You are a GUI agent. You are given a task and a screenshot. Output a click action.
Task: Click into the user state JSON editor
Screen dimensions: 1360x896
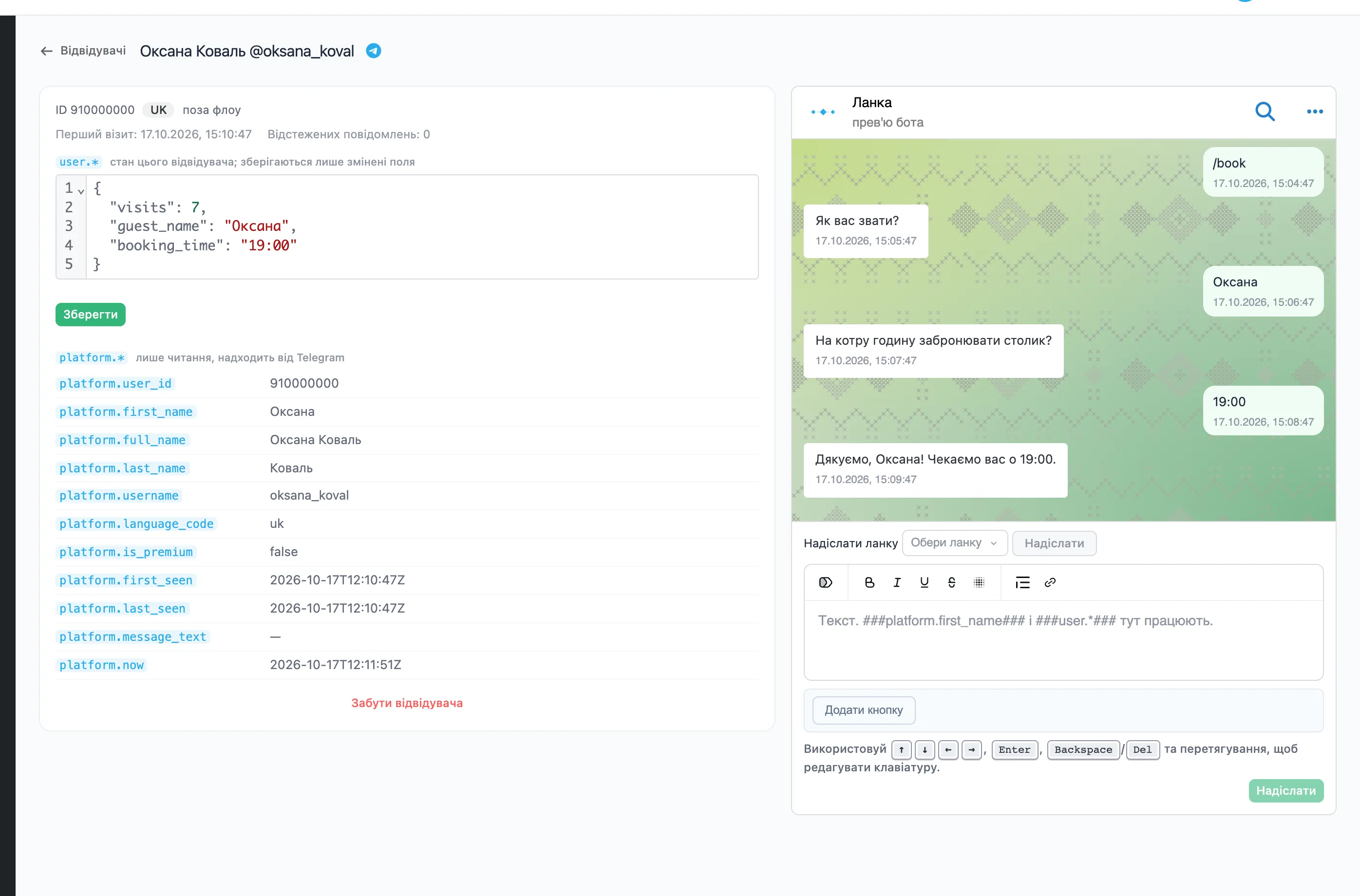pyautogui.click(x=422, y=227)
